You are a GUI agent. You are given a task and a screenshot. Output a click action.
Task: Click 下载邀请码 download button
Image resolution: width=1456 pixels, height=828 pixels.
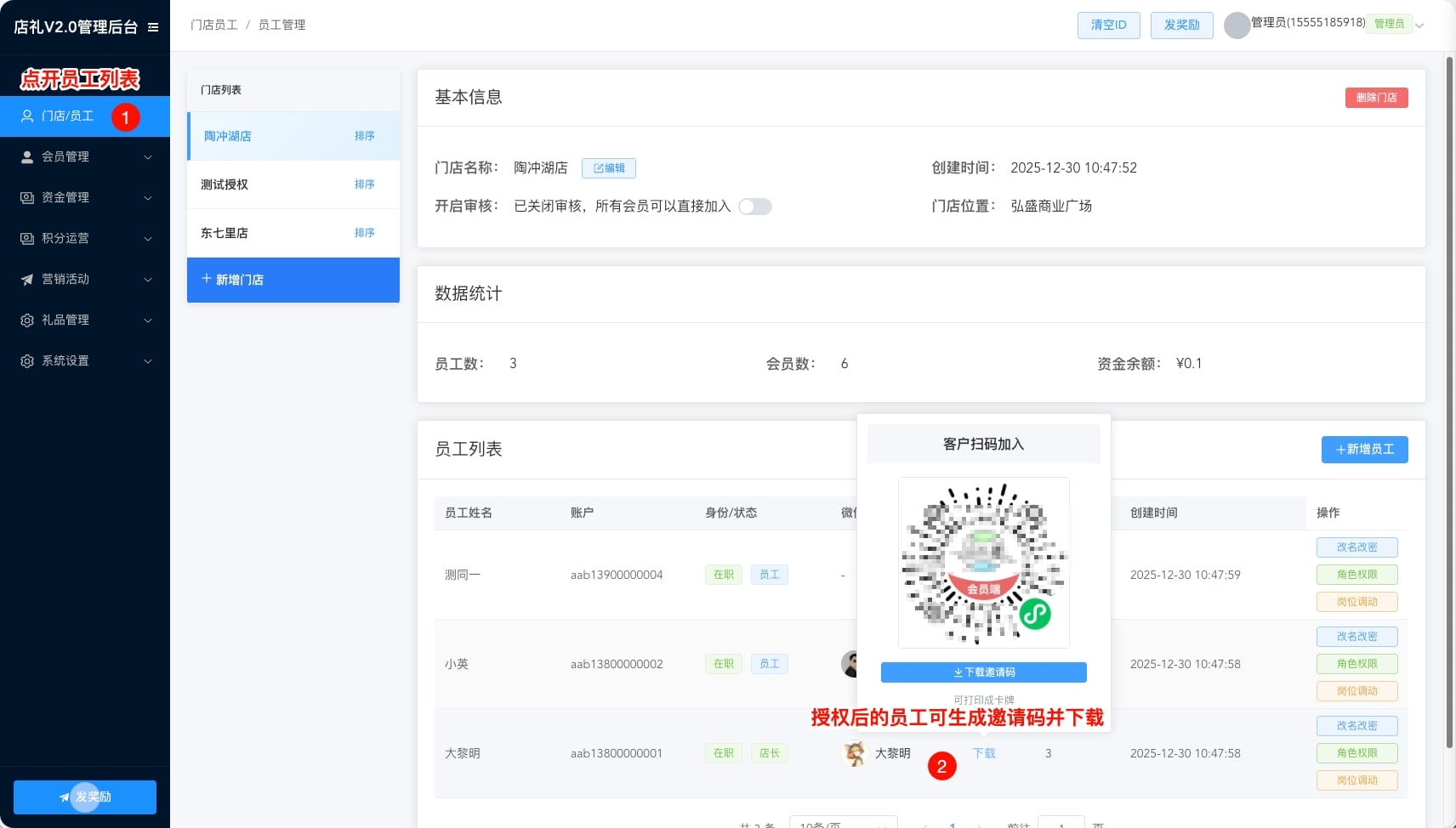(x=983, y=672)
